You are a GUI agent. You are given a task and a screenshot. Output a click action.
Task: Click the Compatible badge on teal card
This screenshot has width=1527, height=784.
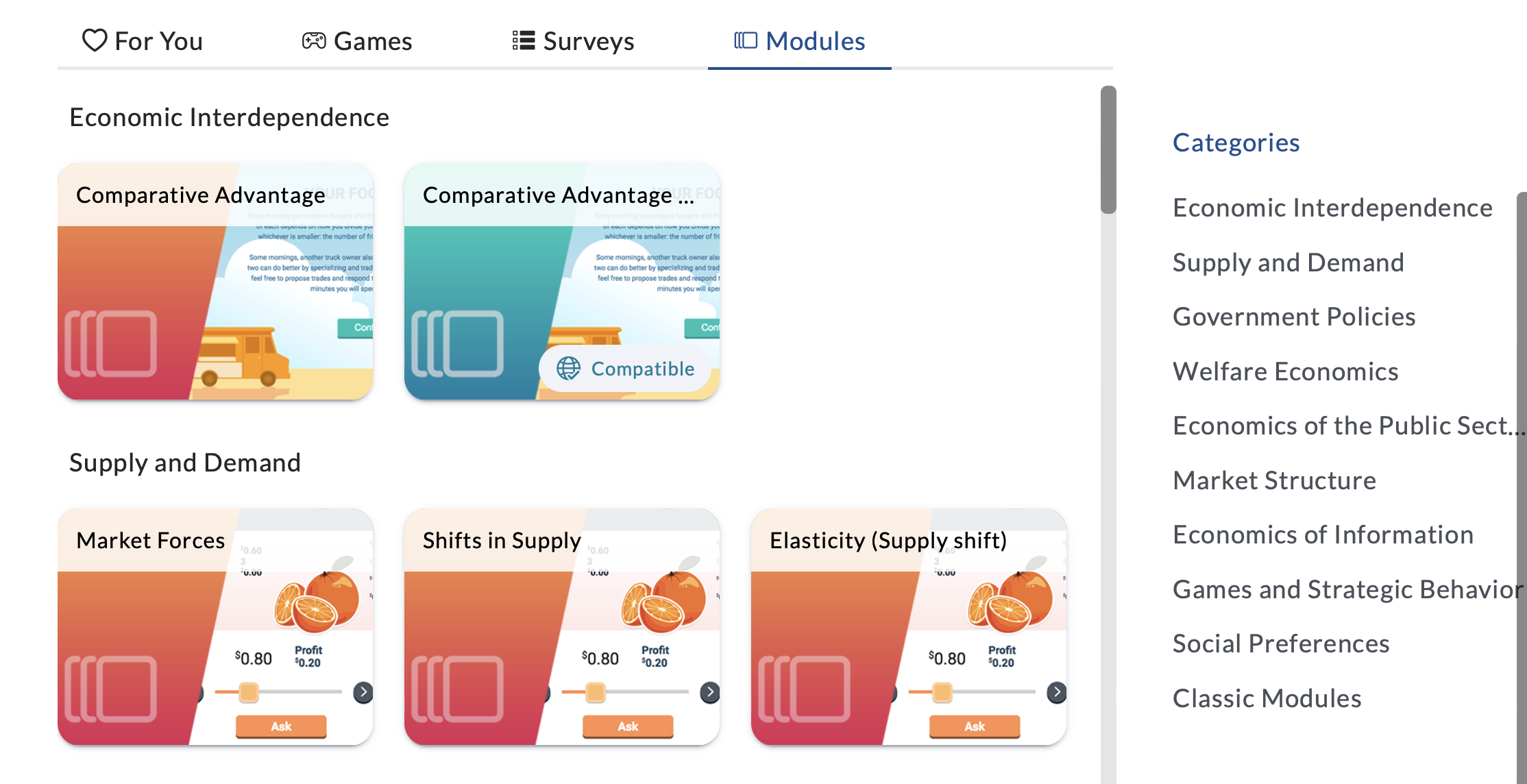[625, 369]
